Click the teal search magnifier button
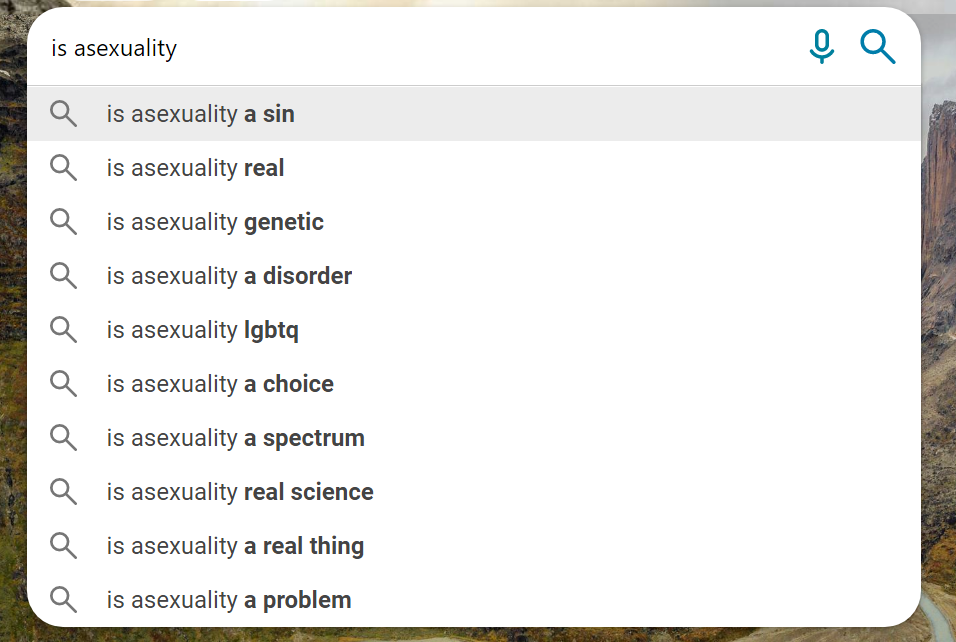Screen dimensions: 956x642 coord(877,47)
